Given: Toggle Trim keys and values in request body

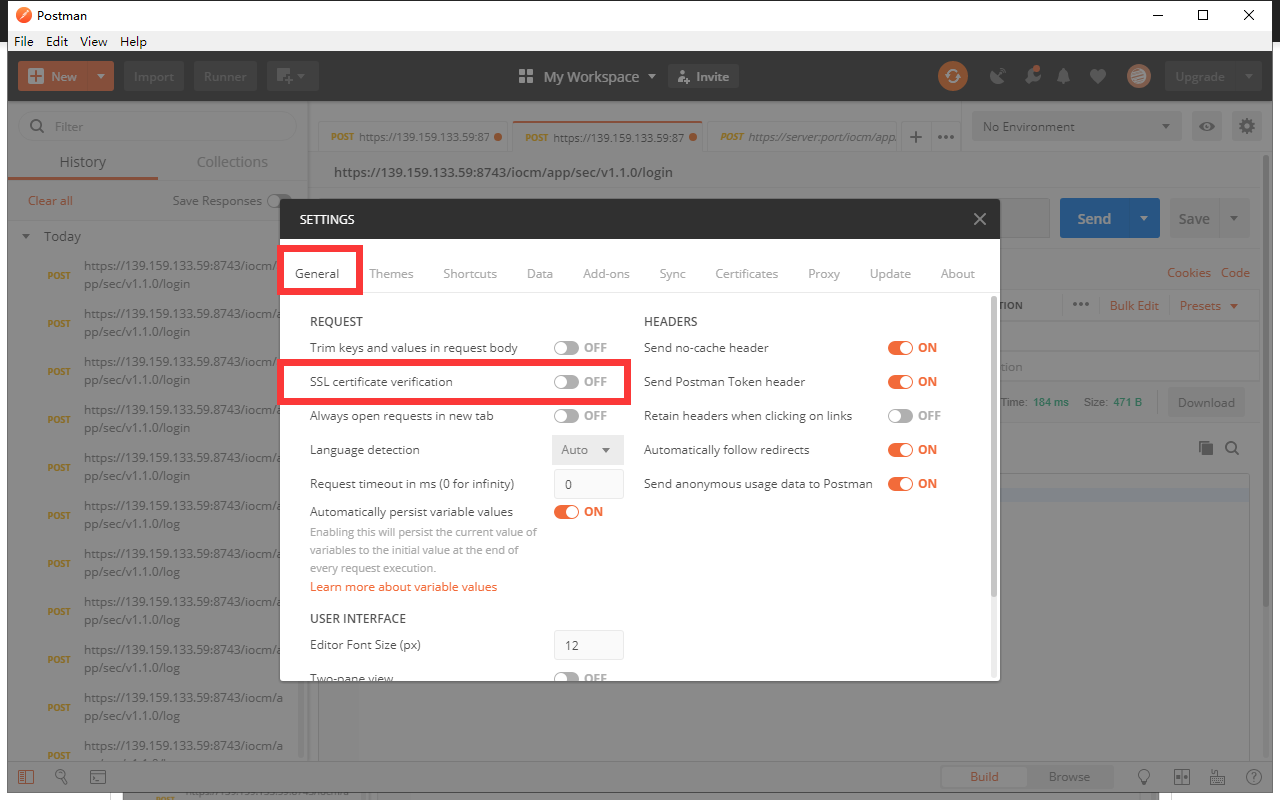Looking at the screenshot, I should 566,348.
